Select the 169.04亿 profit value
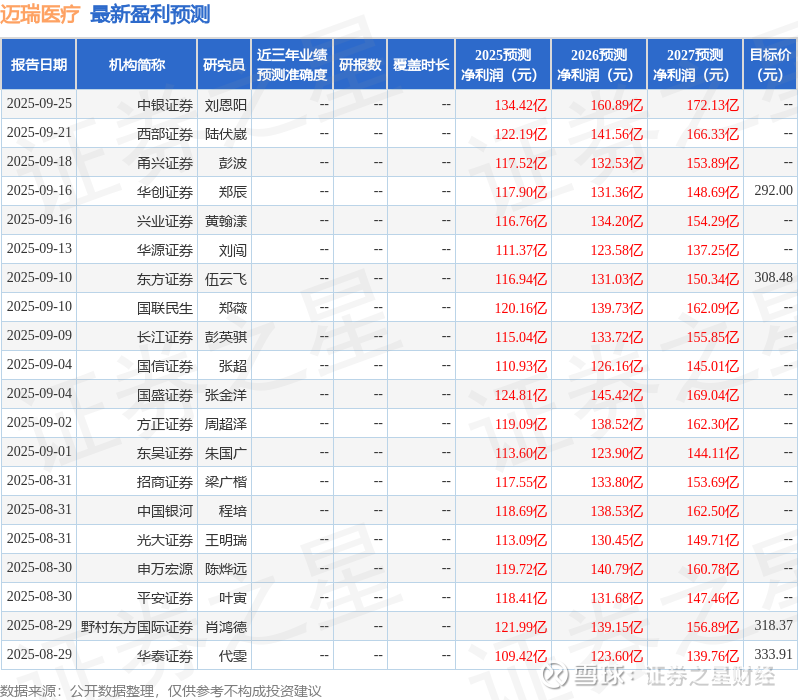 pos(712,396)
